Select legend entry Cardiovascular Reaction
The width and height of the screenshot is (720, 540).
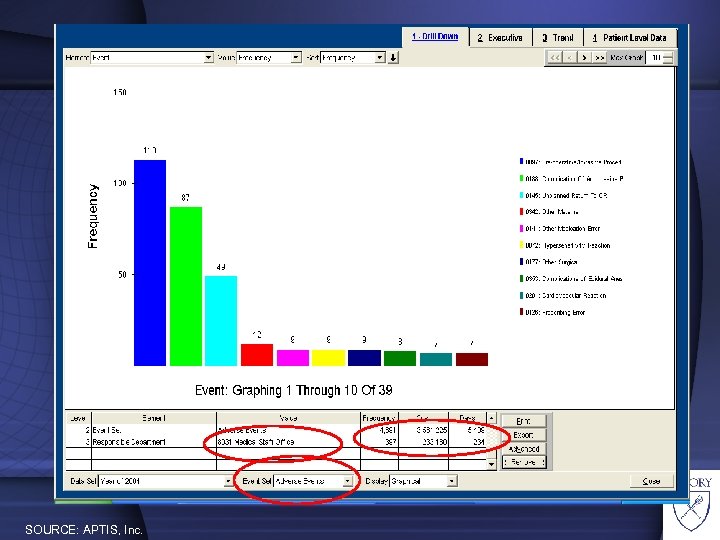565,295
